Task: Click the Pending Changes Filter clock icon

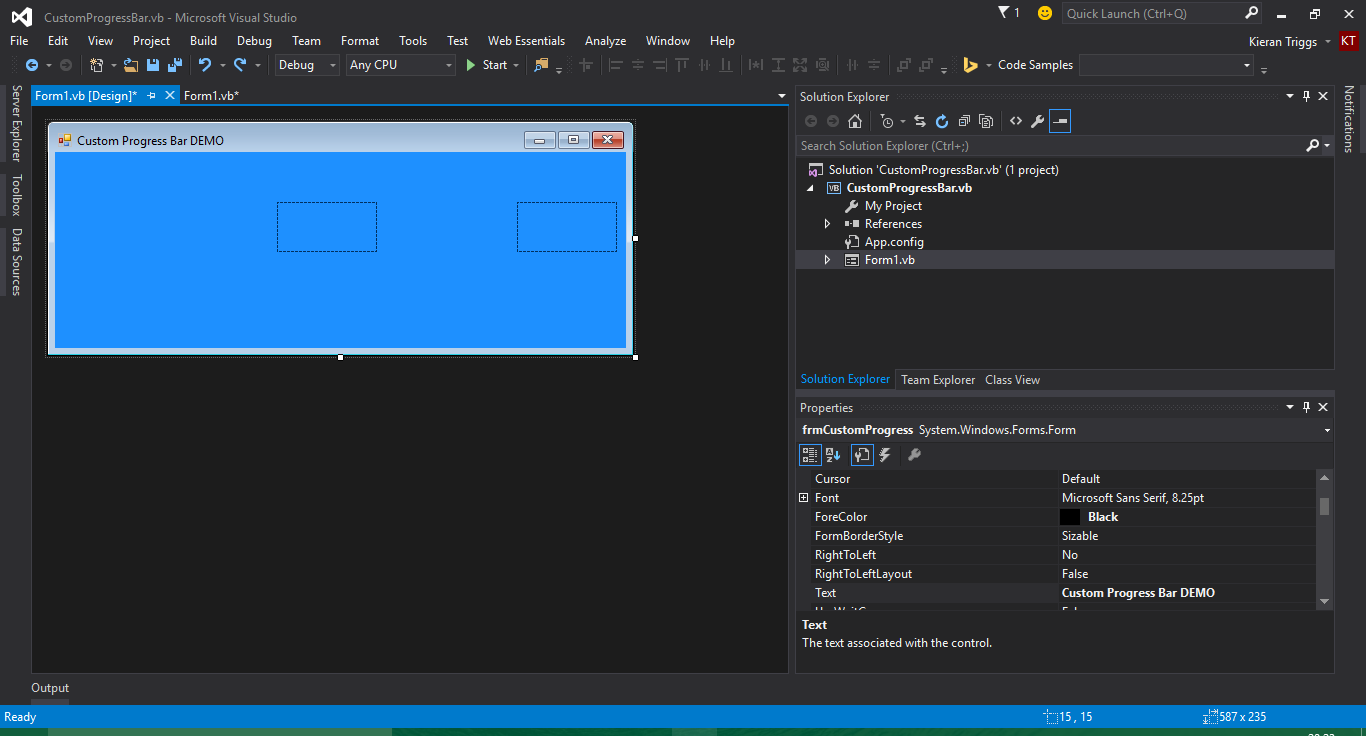Action: [886, 121]
